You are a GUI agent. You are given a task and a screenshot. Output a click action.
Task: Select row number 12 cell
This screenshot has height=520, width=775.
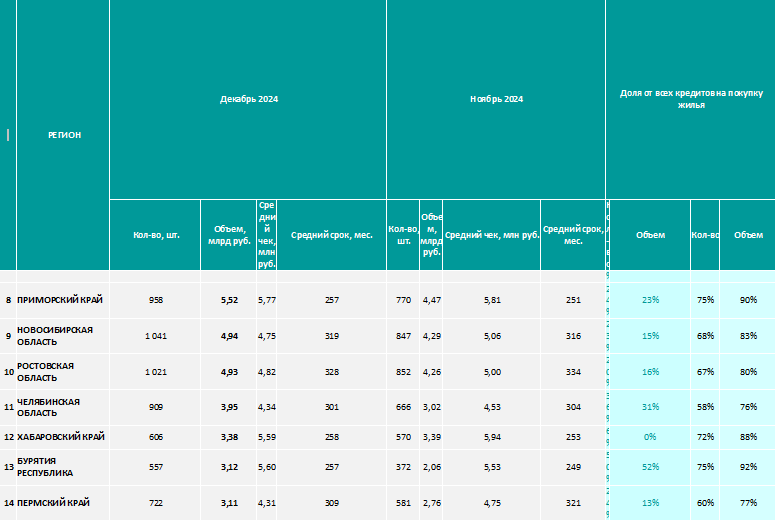tap(8, 437)
